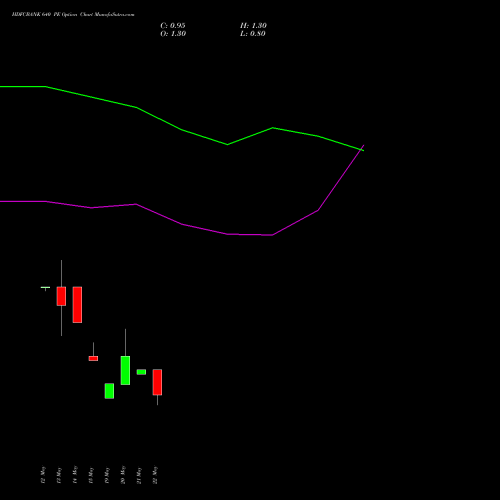Image resolution: width=500 pixels, height=500 pixels.
Task: Click the '13 May' date label
Action: pyautogui.click(x=59, y=475)
